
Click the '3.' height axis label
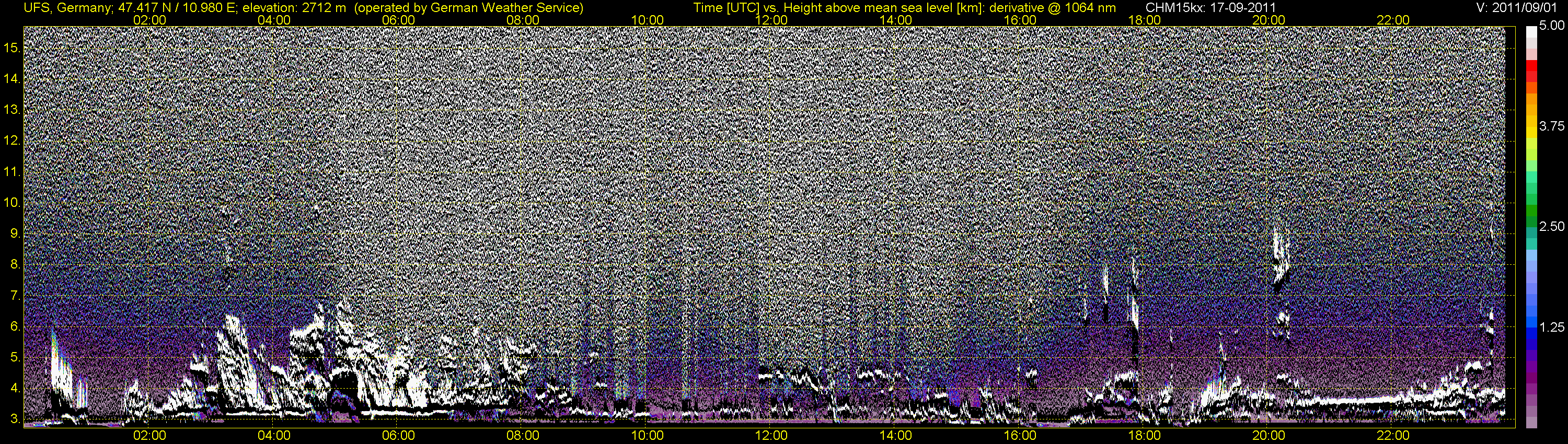point(16,419)
